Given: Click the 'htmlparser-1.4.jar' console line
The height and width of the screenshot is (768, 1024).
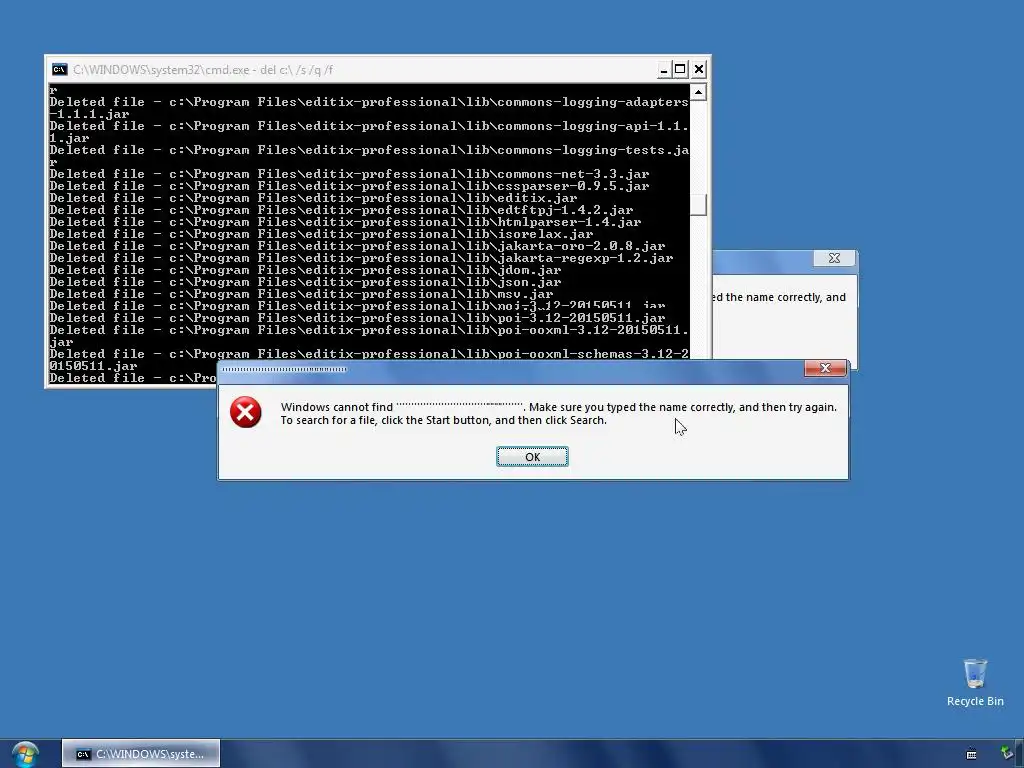Looking at the screenshot, I should point(345,222).
